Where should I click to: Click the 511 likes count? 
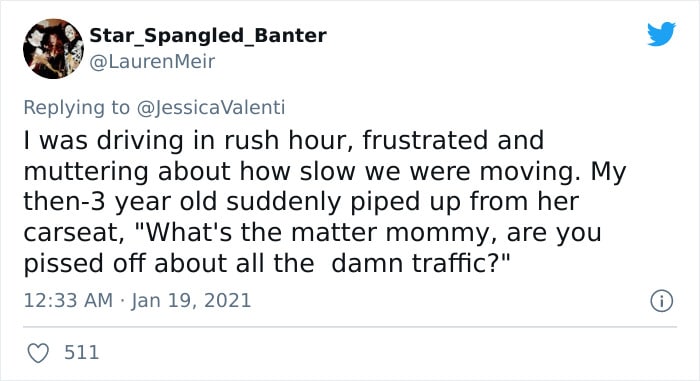pos(82,352)
